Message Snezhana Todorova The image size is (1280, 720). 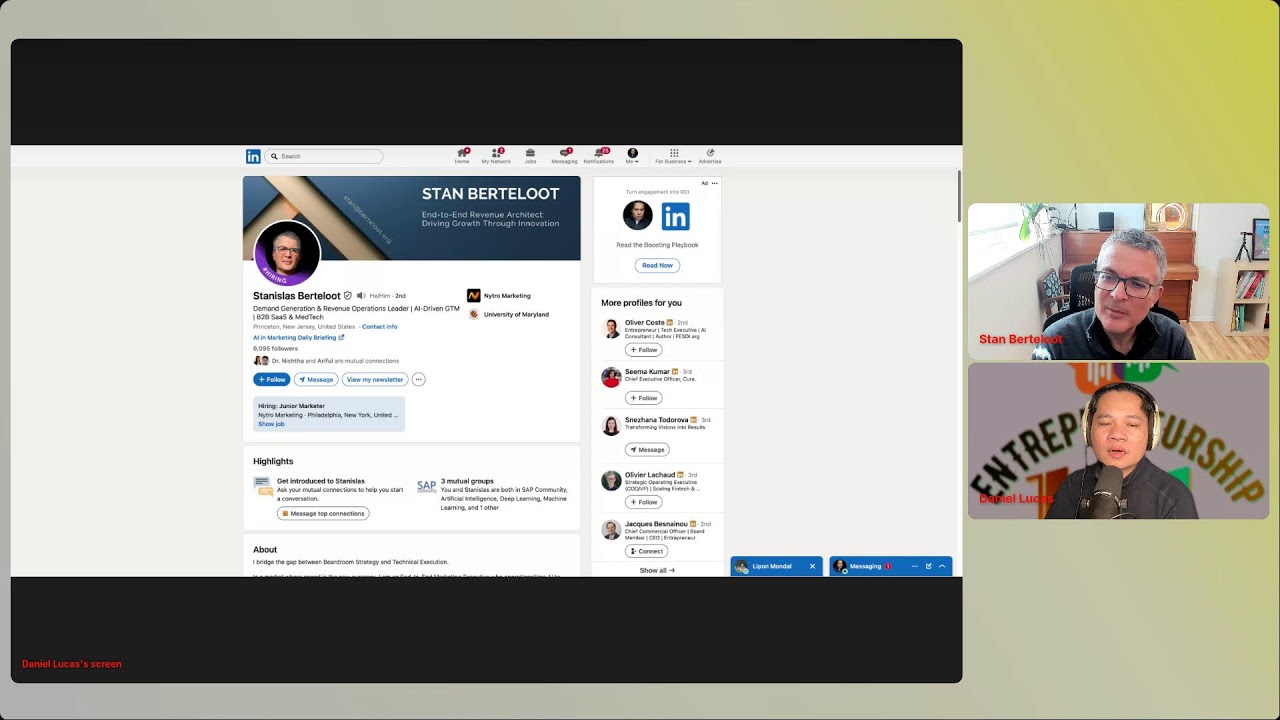[x=647, y=450]
